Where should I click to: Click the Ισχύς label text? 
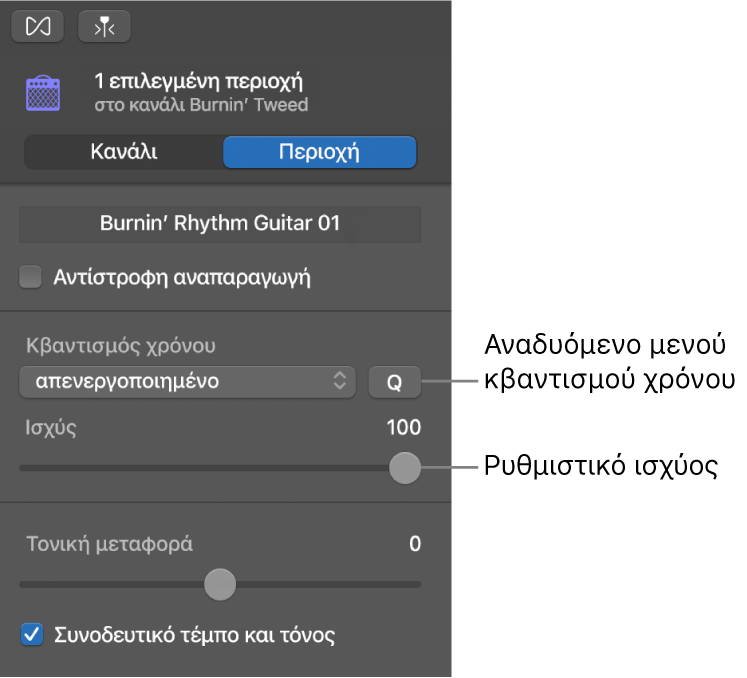coord(52,428)
